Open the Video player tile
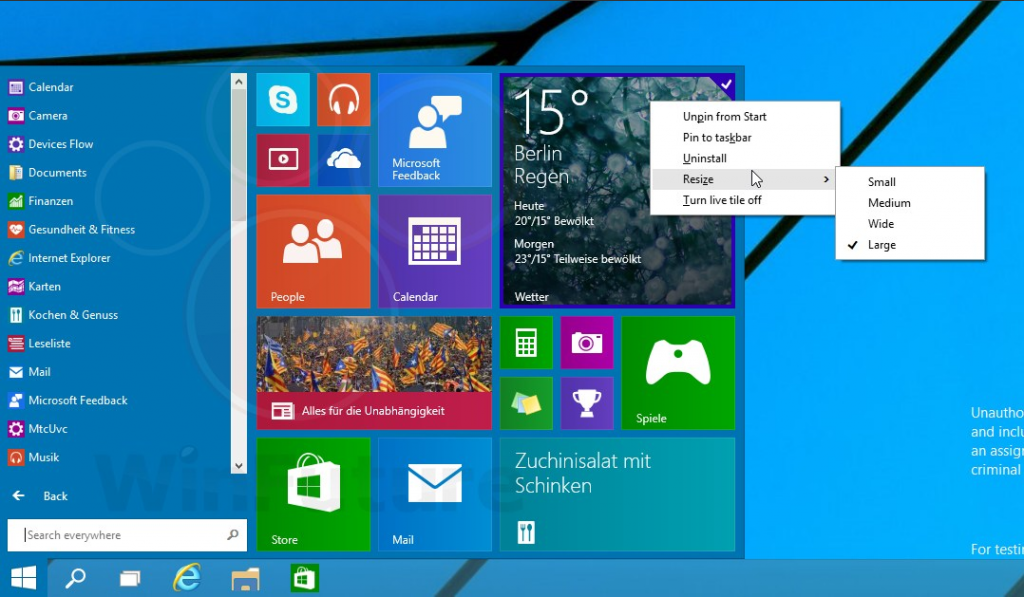The height and width of the screenshot is (597, 1024). click(x=283, y=160)
